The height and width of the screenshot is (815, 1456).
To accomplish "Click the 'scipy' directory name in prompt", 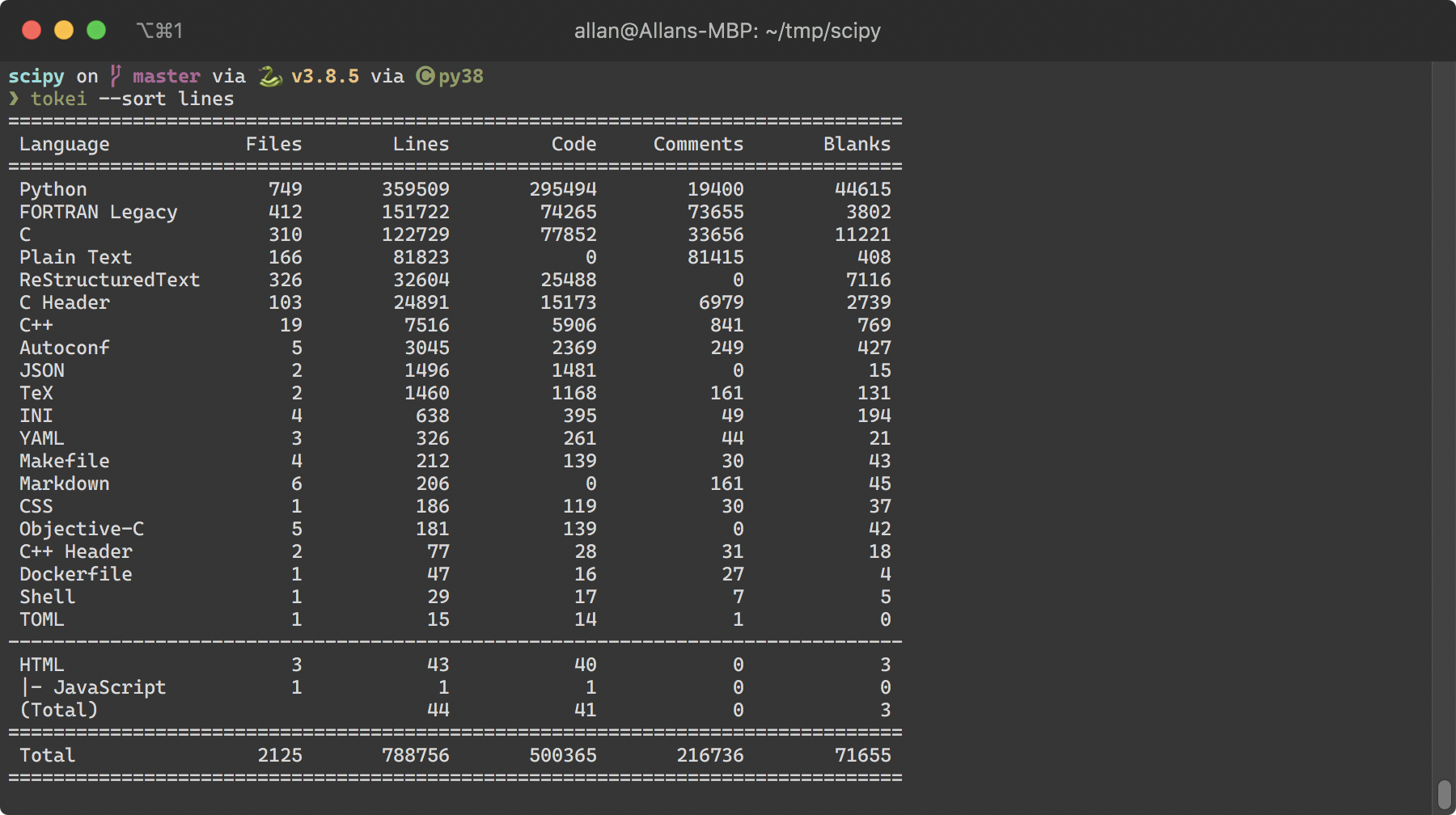I will pos(36,77).
